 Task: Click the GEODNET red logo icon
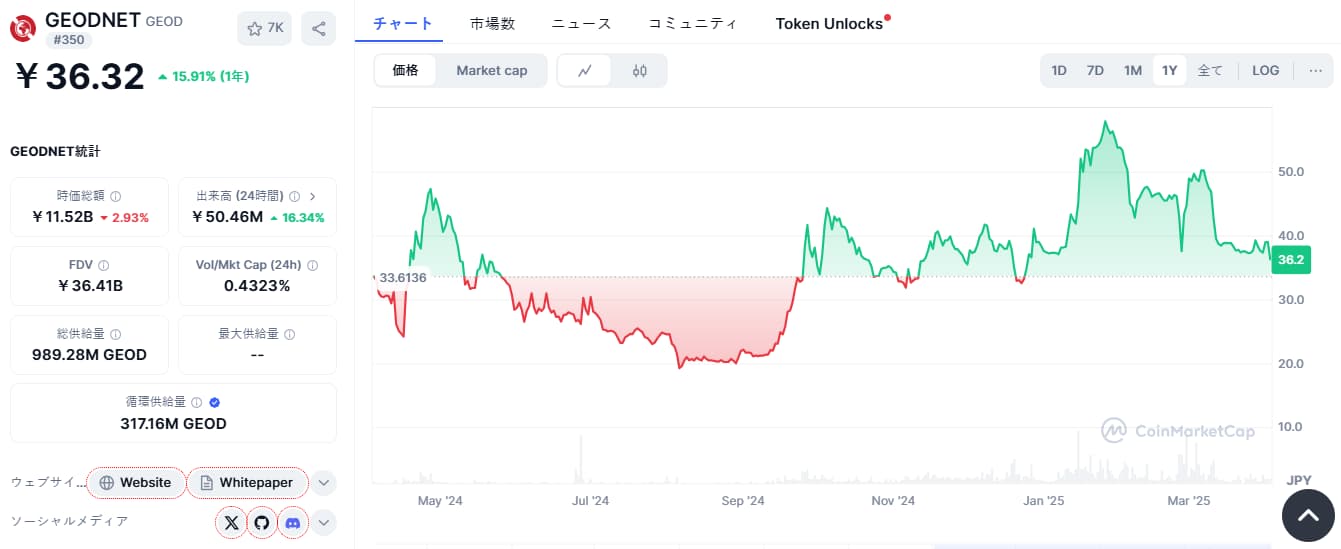pyautogui.click(x=24, y=28)
